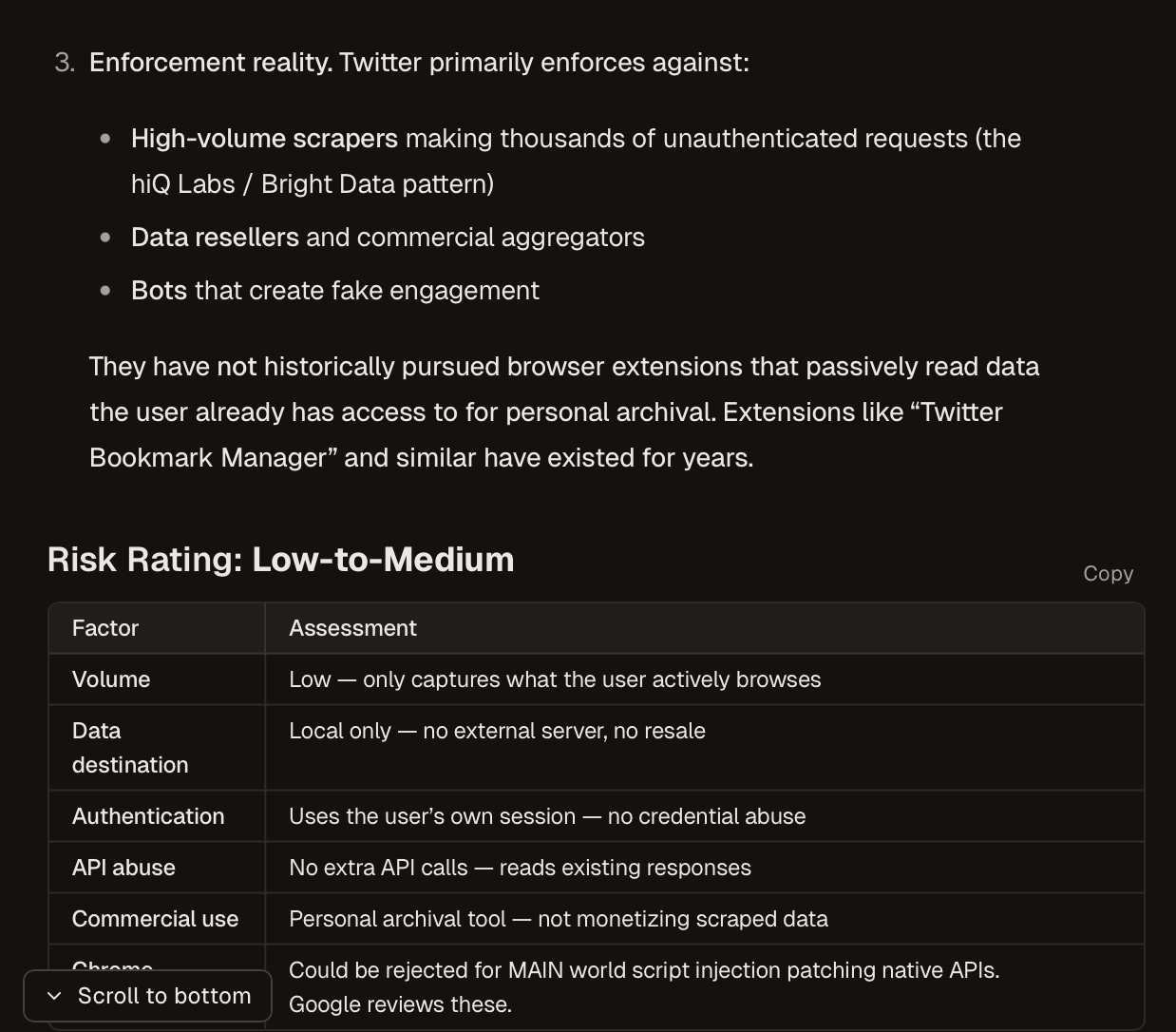1176x1032 pixels.
Task: Click the API abuse factor cell
Action: [123, 868]
